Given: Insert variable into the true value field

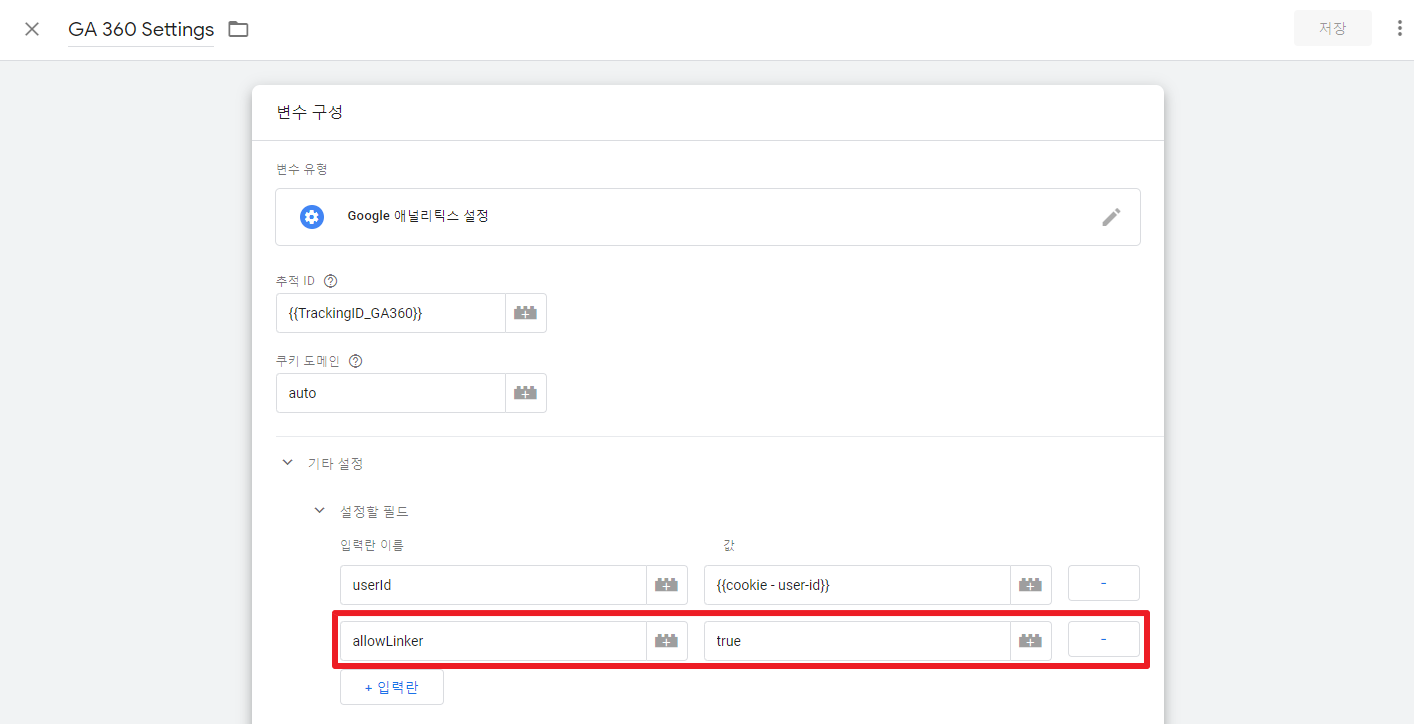Looking at the screenshot, I should (x=1030, y=641).
